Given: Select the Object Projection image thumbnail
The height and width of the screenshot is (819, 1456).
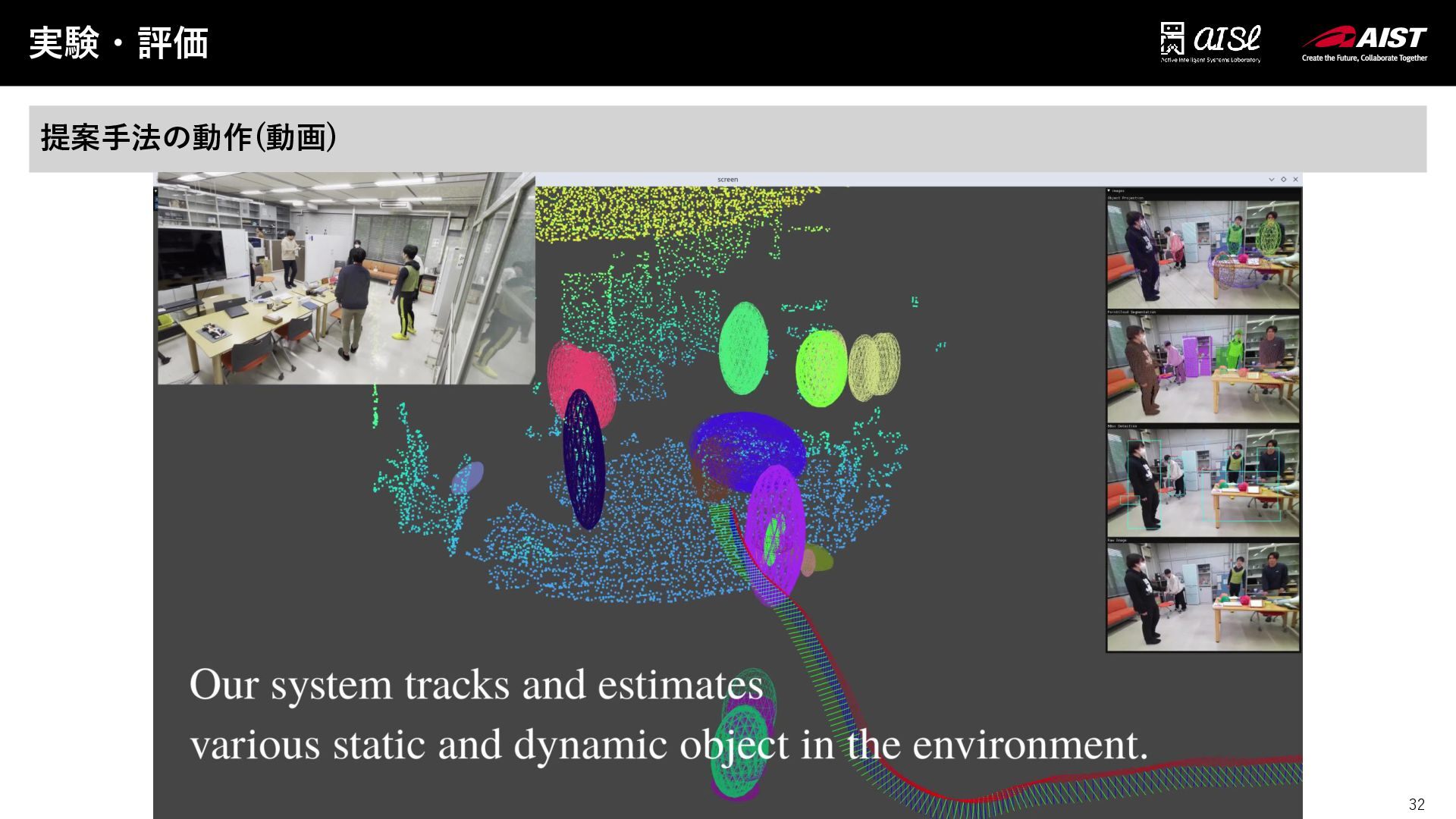Looking at the screenshot, I should pyautogui.click(x=1203, y=254).
